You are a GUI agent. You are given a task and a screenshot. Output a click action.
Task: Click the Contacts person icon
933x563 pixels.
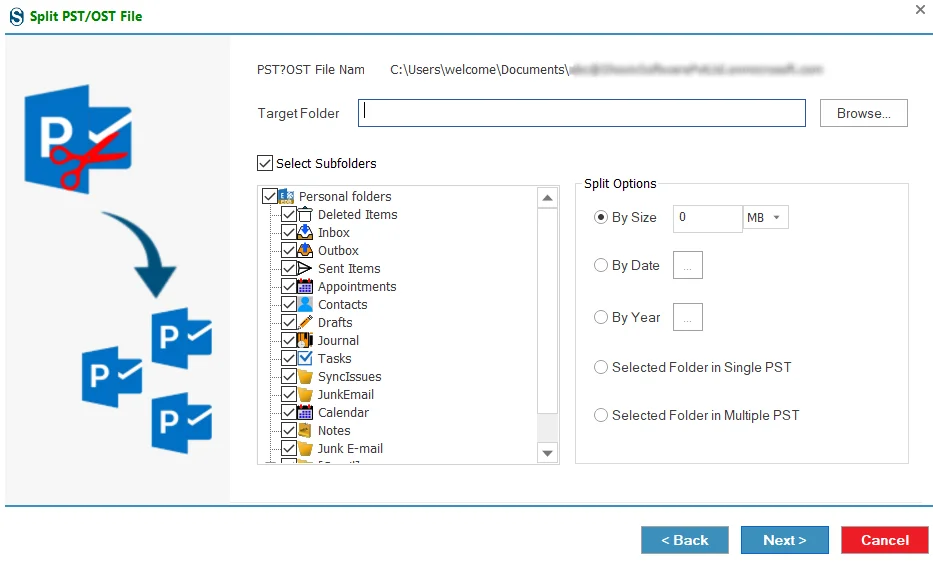(x=305, y=304)
